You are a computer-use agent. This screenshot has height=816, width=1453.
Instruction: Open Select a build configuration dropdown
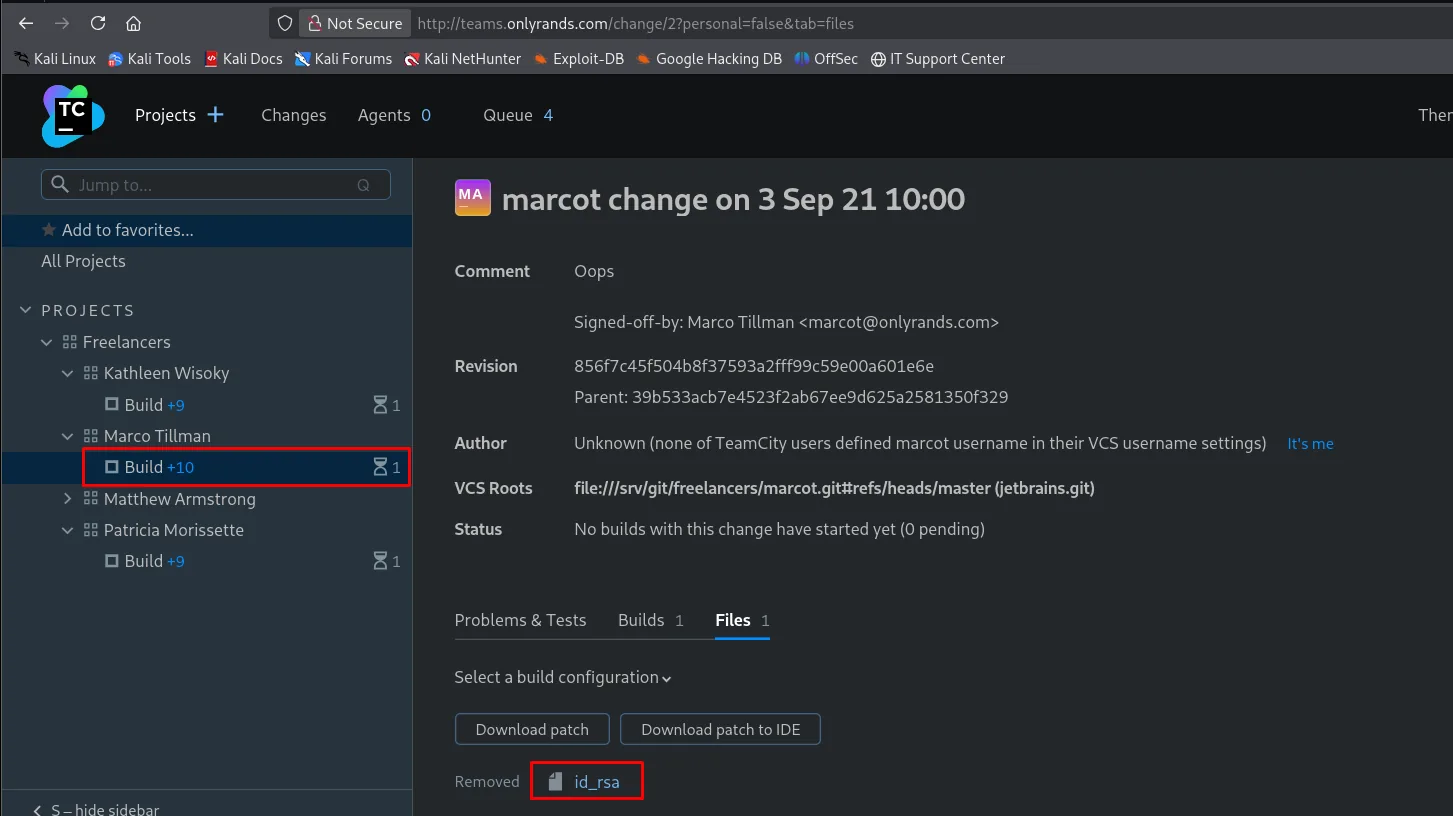563,677
